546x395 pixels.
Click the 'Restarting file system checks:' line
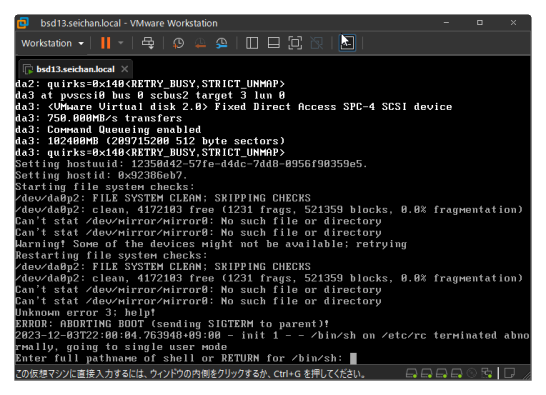pyautogui.click(x=111, y=255)
